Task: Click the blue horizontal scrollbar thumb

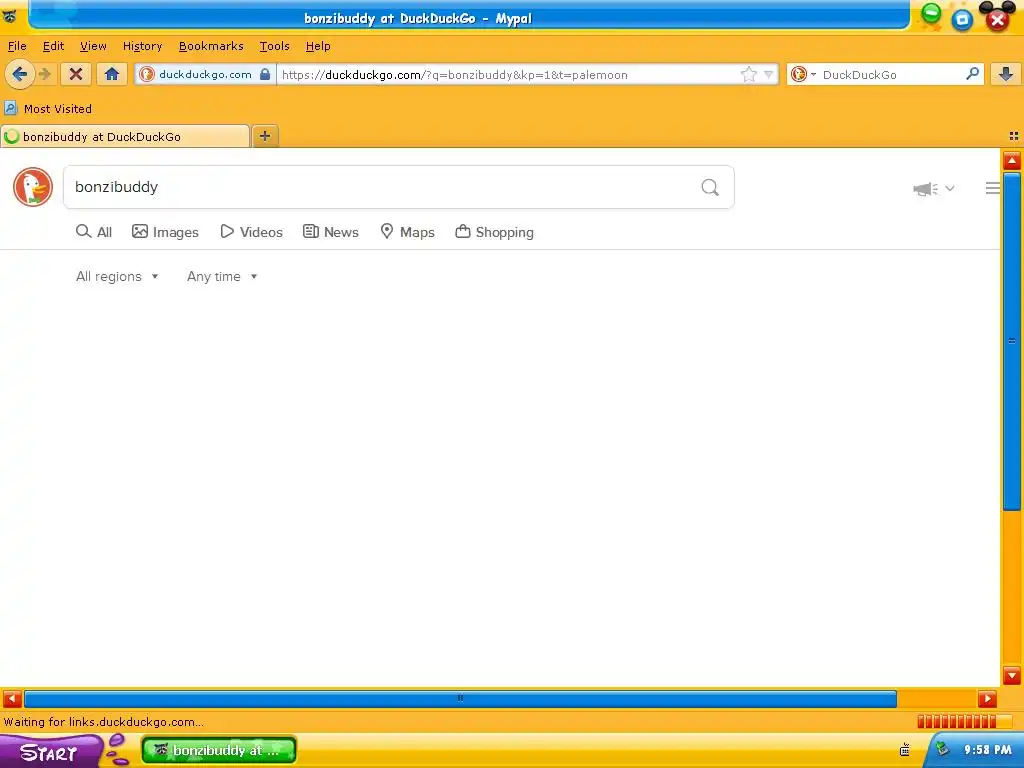Action: tap(460, 698)
